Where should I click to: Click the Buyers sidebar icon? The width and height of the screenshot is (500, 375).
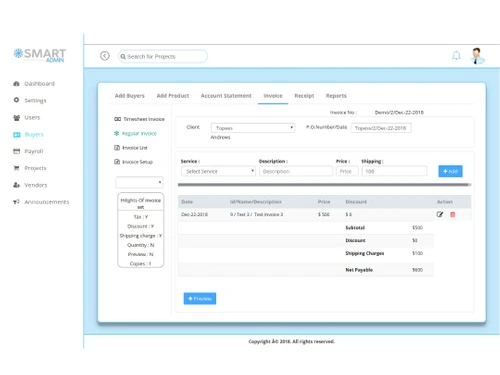pos(17,135)
